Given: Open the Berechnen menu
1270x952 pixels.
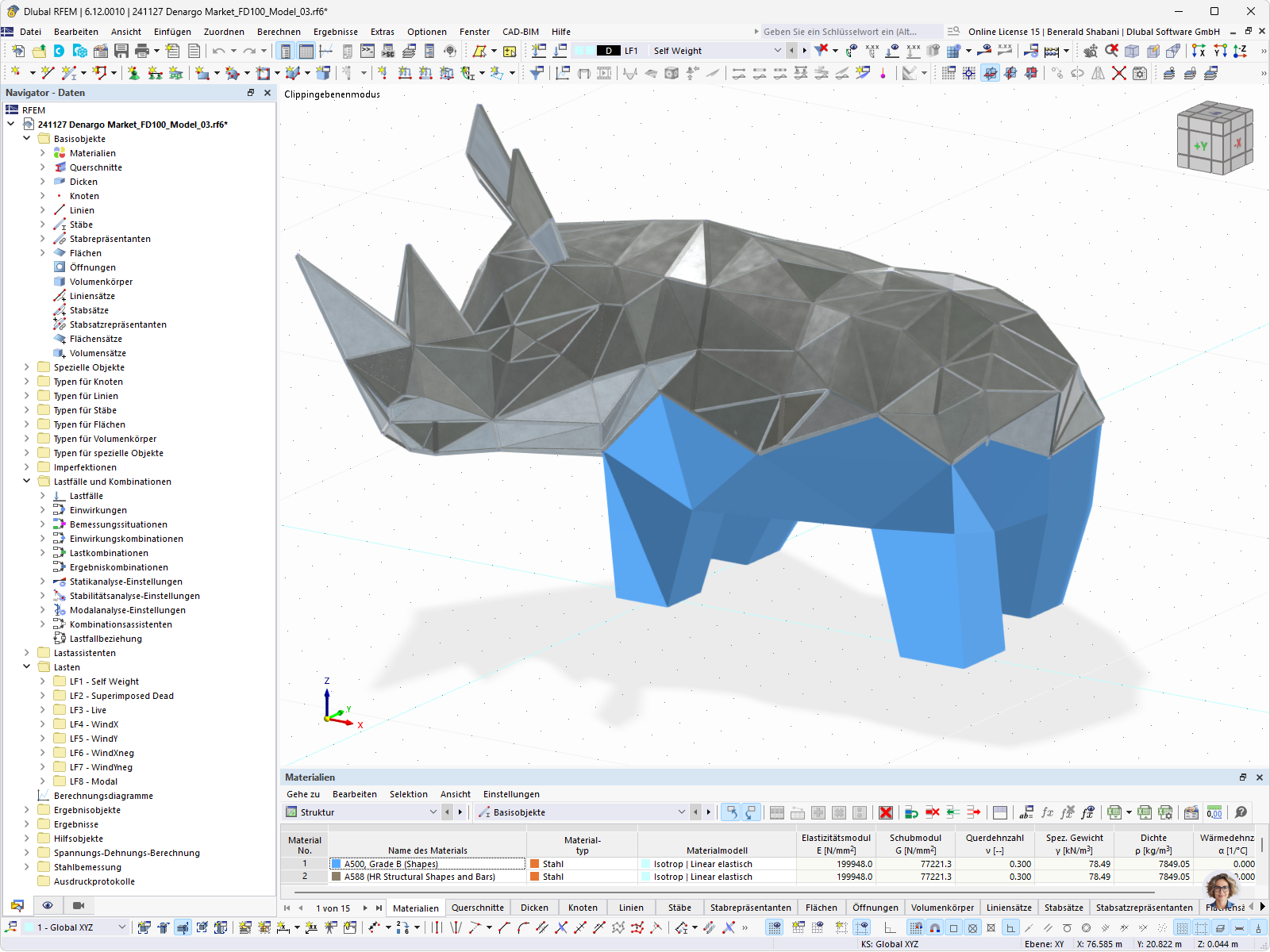Looking at the screenshot, I should click(279, 32).
